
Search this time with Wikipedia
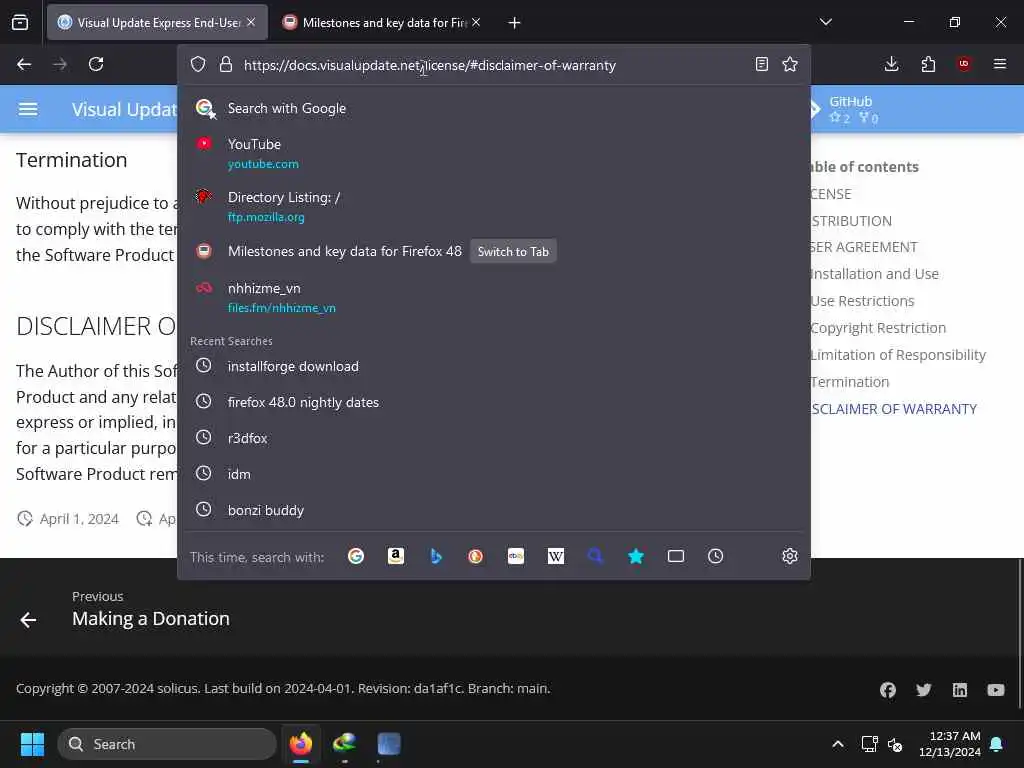click(x=556, y=556)
